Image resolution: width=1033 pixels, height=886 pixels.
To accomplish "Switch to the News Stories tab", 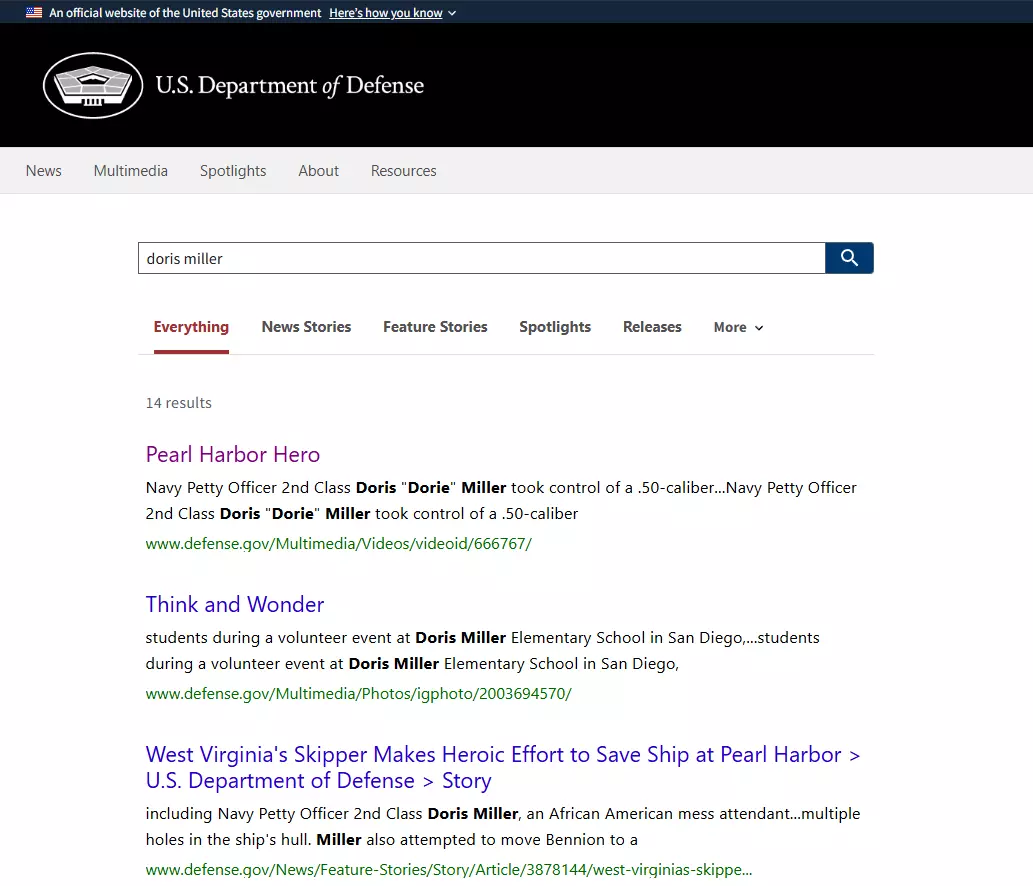I will pyautogui.click(x=306, y=327).
